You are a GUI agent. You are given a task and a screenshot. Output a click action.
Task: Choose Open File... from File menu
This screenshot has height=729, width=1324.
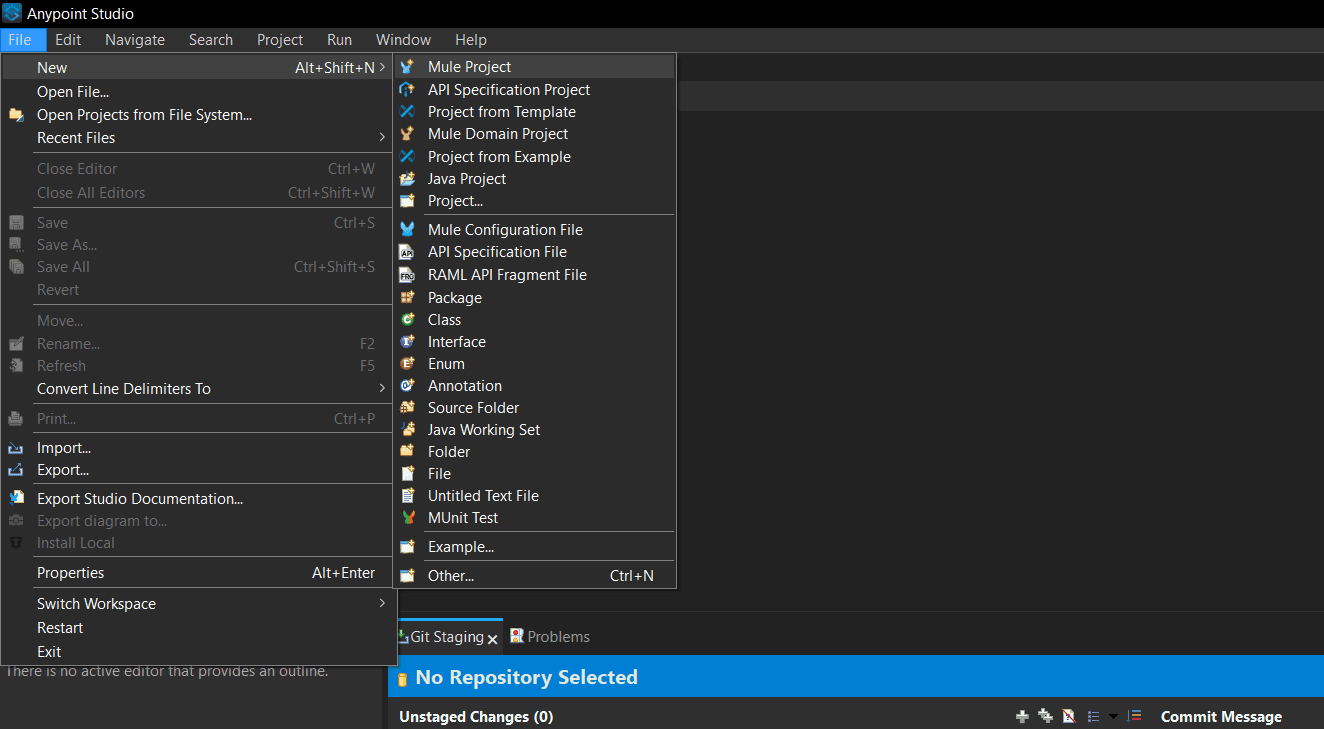198,92
